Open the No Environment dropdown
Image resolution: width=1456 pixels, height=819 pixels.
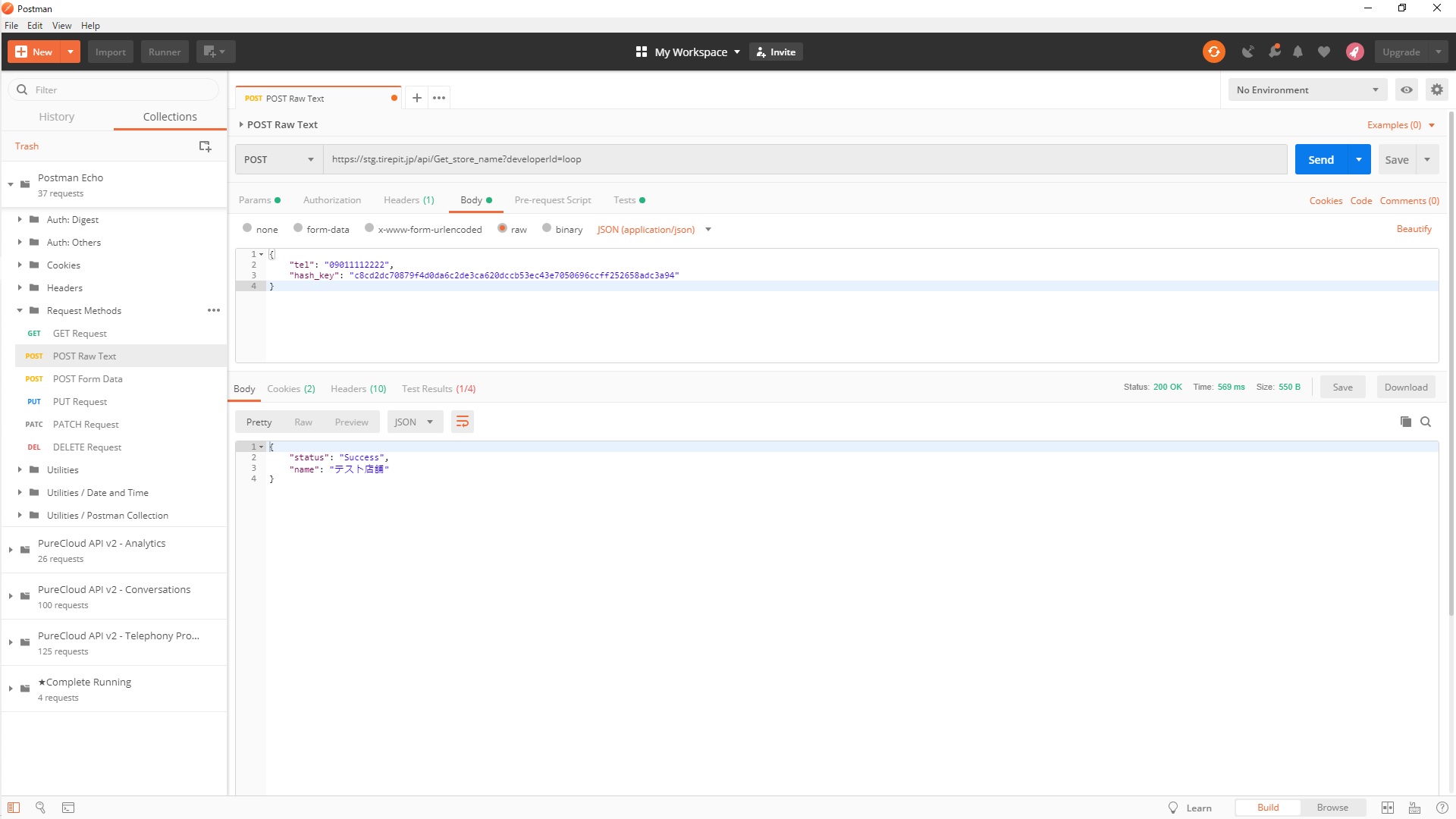1307,89
